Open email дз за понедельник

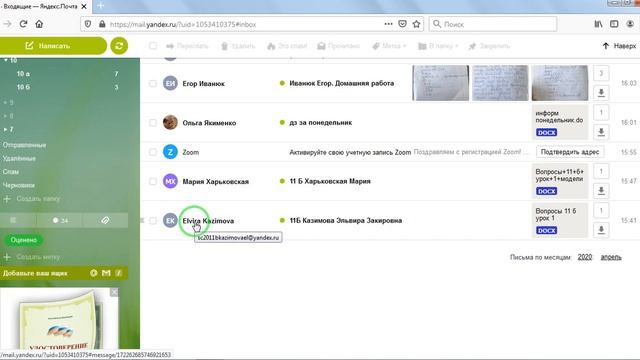click(320, 122)
